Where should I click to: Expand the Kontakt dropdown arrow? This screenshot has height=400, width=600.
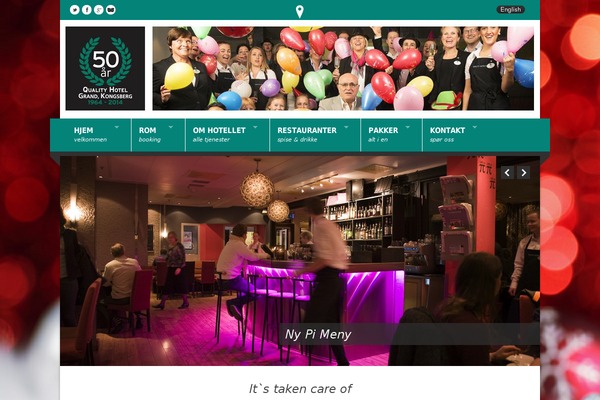[x=475, y=127]
